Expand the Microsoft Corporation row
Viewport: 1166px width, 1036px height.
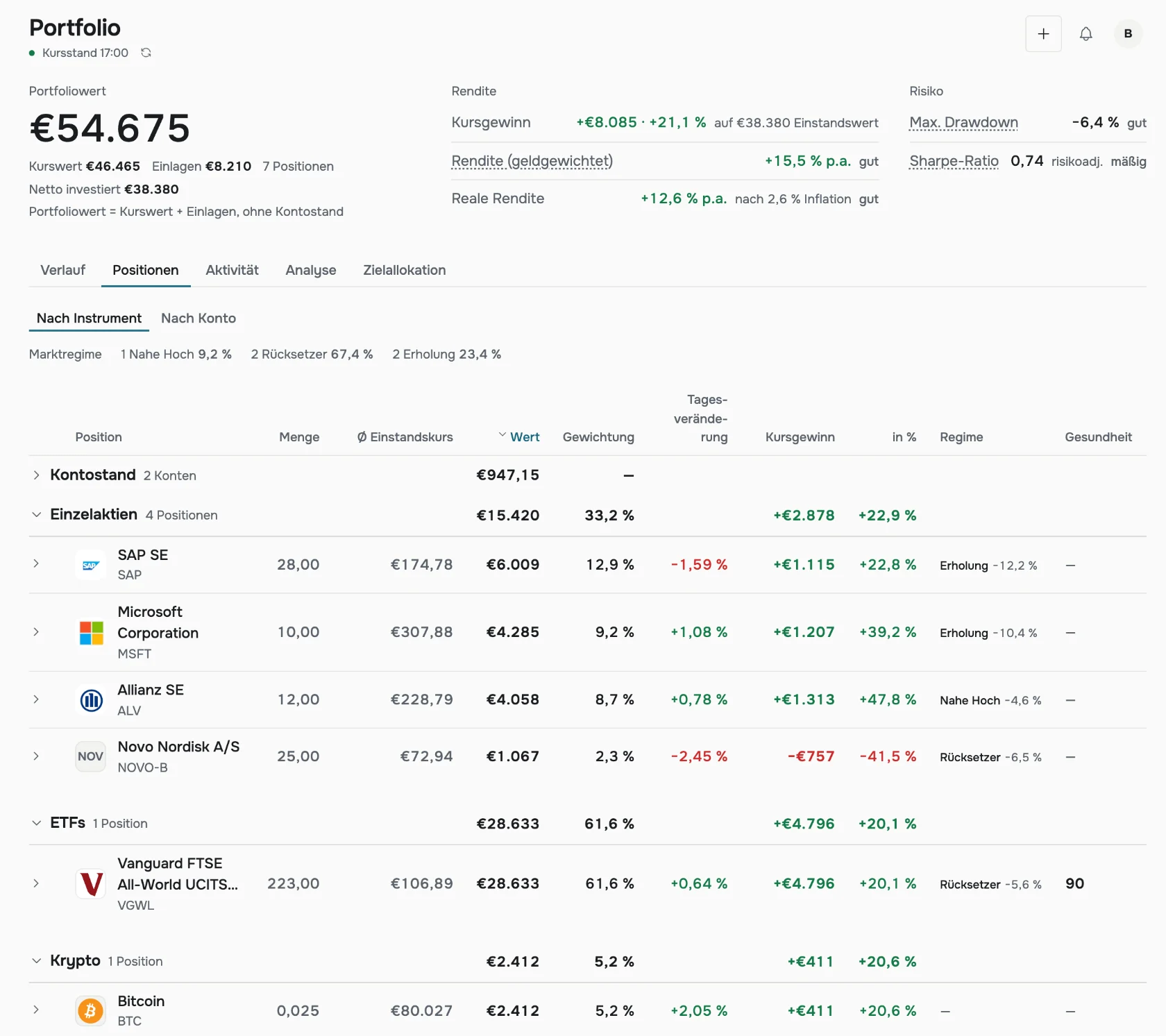tap(36, 631)
